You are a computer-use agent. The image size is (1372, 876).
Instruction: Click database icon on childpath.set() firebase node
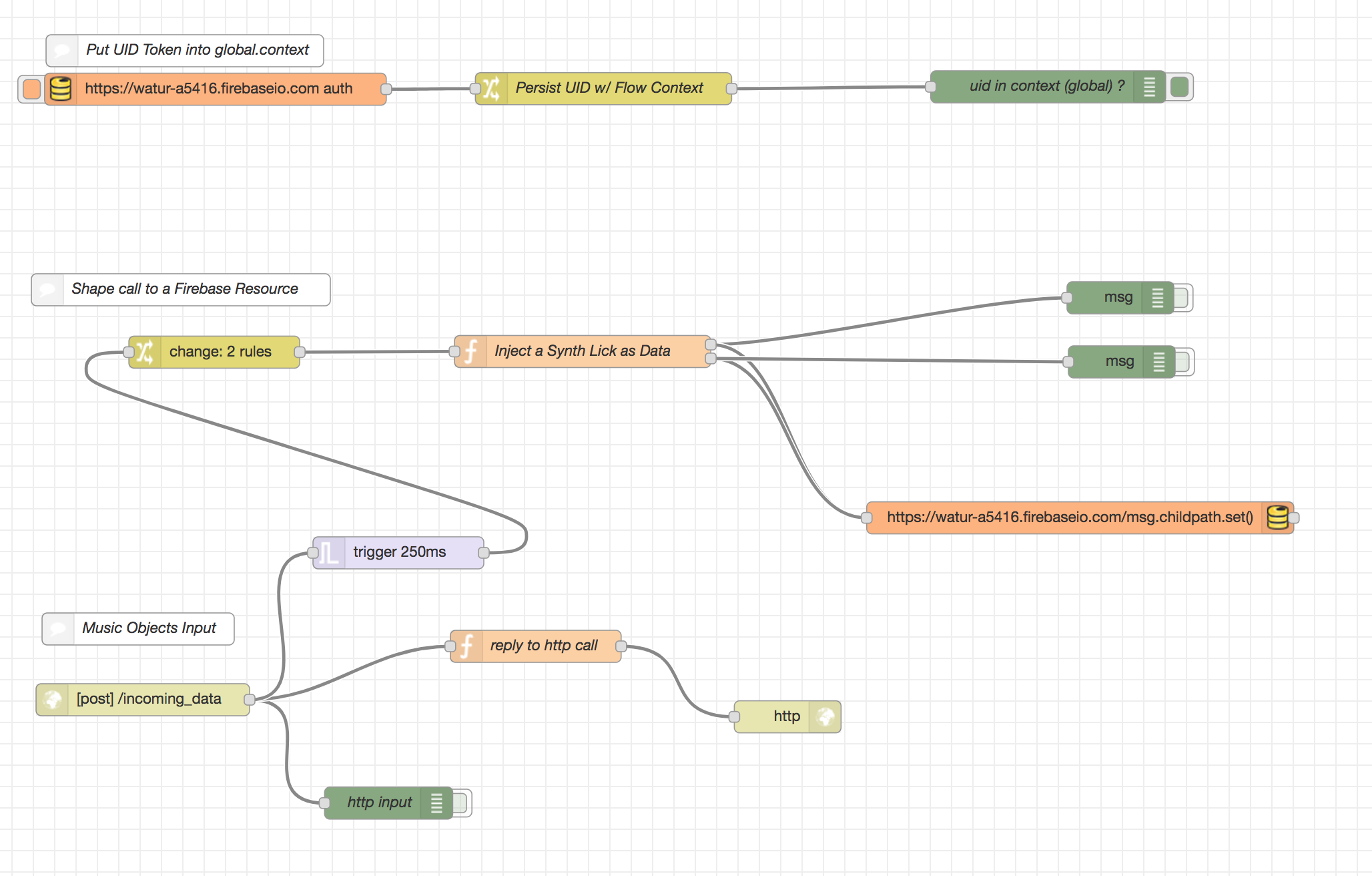(1277, 517)
